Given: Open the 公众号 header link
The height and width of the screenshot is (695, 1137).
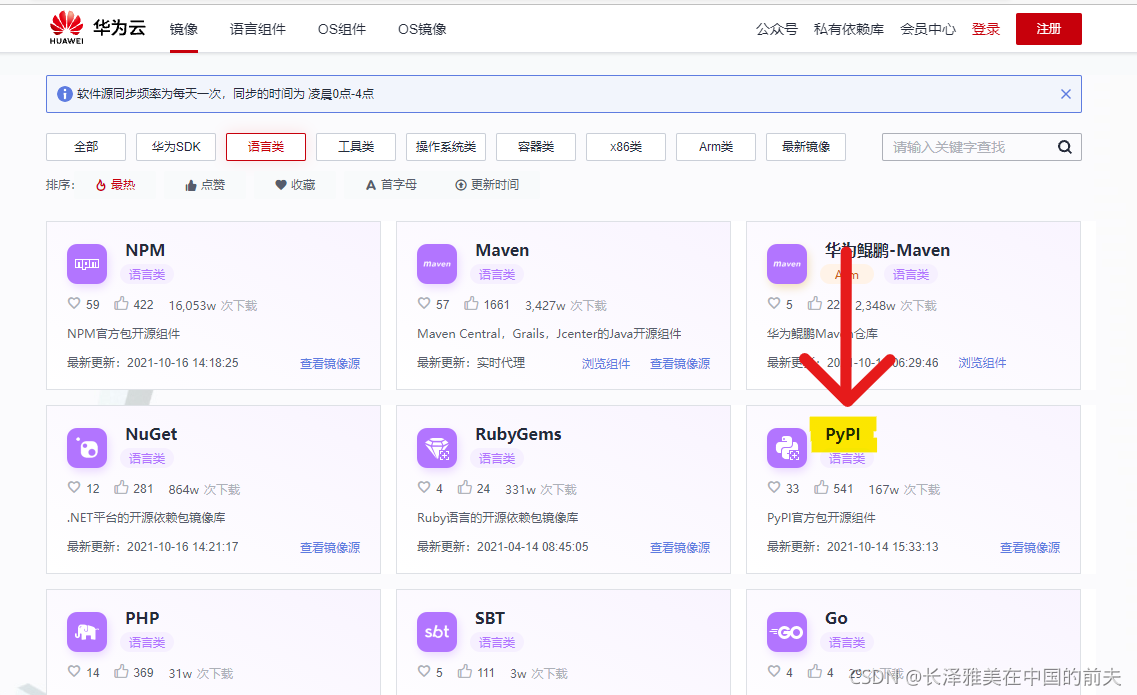Looking at the screenshot, I should (x=777, y=29).
